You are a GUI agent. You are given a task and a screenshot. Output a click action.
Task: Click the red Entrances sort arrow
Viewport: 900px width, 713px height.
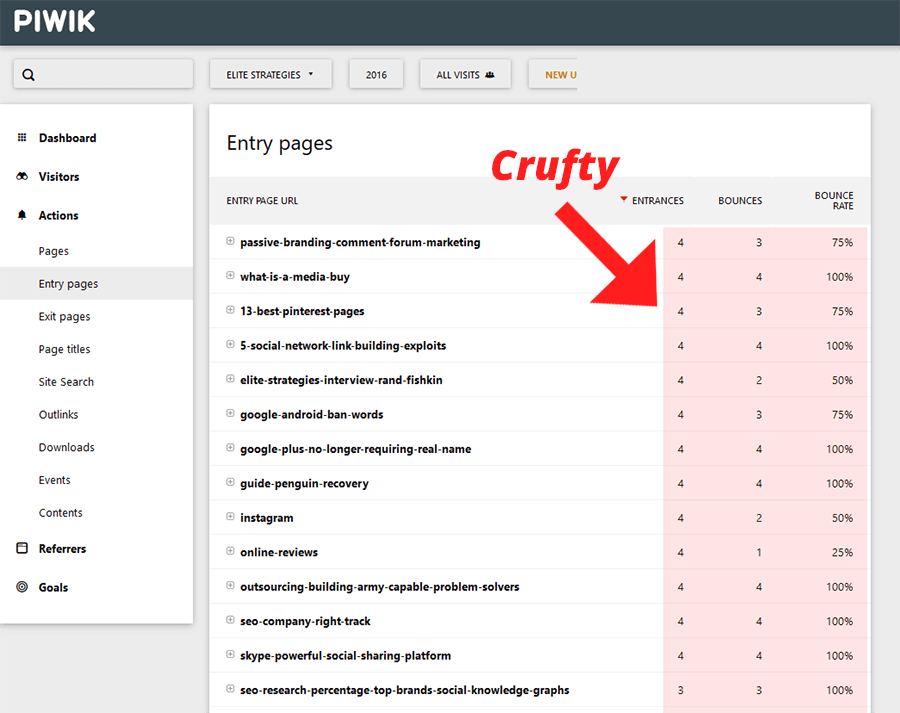624,200
